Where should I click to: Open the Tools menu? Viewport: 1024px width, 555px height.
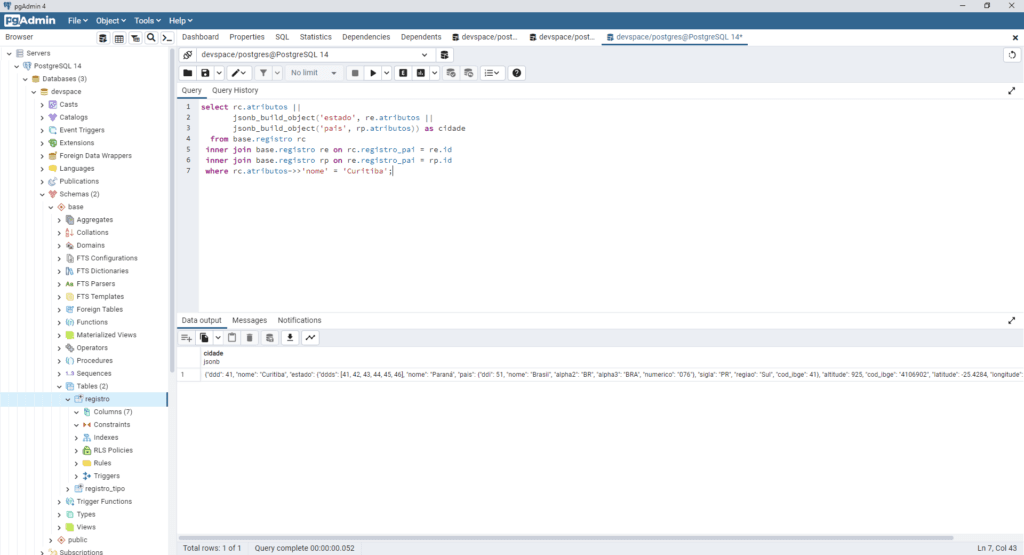147,21
